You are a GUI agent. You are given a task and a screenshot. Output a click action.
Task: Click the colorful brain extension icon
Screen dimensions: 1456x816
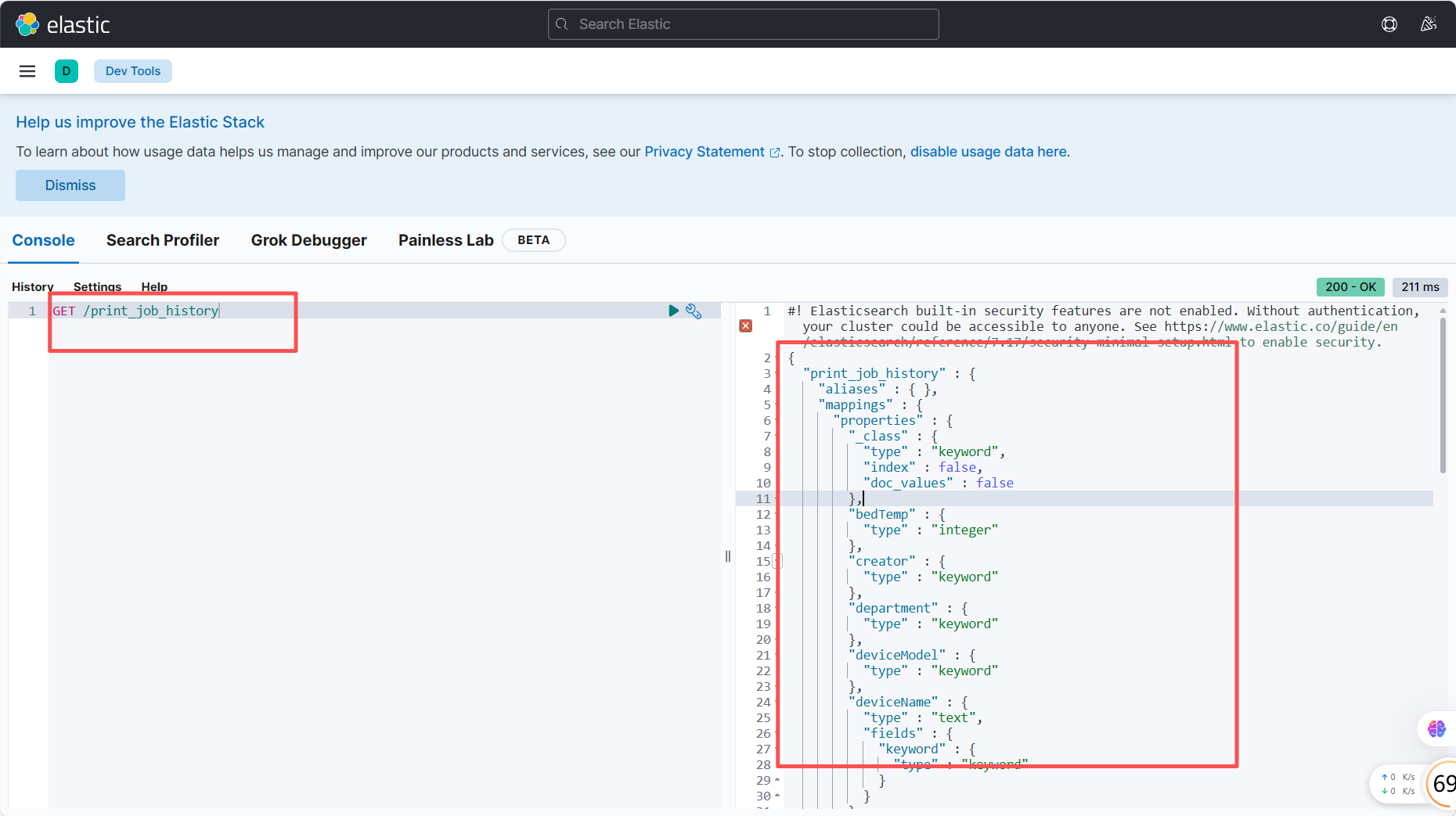pyautogui.click(x=1436, y=728)
